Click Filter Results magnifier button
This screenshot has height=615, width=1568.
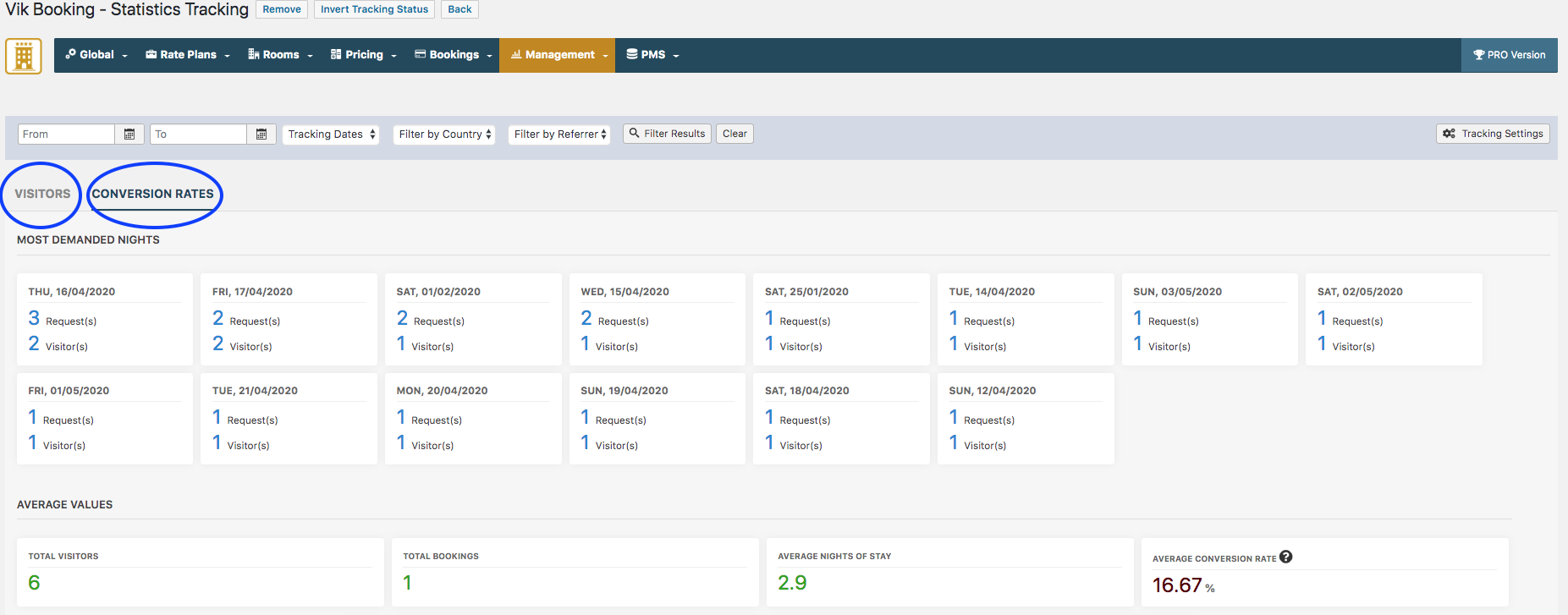click(667, 134)
